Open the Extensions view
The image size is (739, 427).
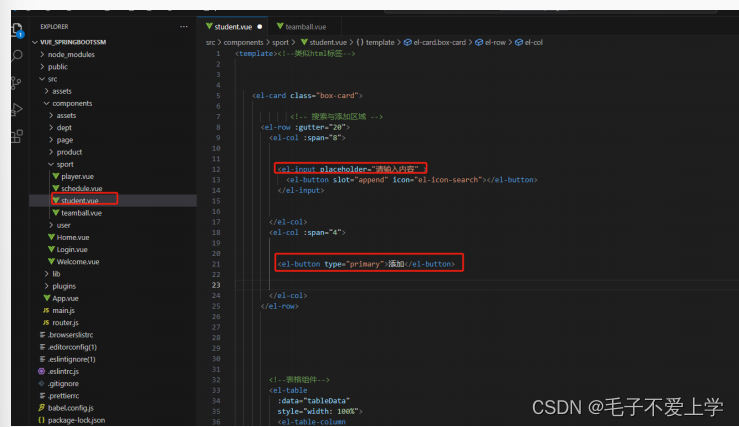17,137
